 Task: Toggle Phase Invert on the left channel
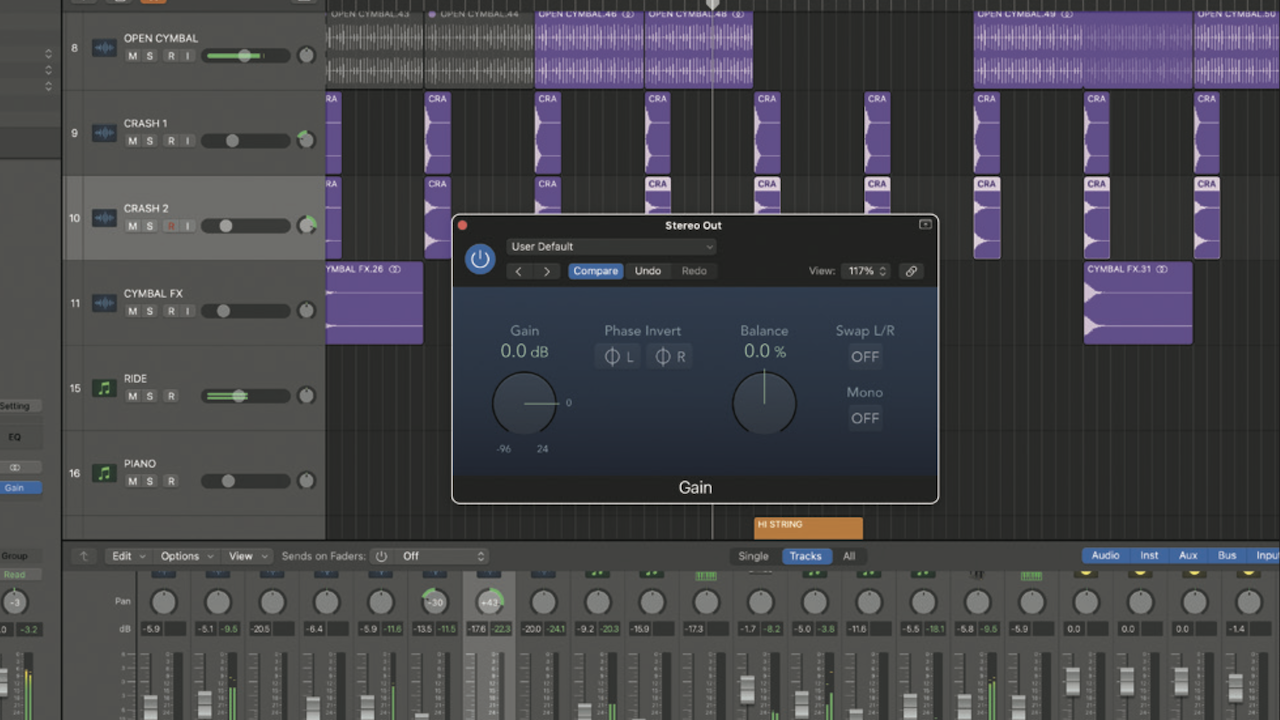[617, 355]
